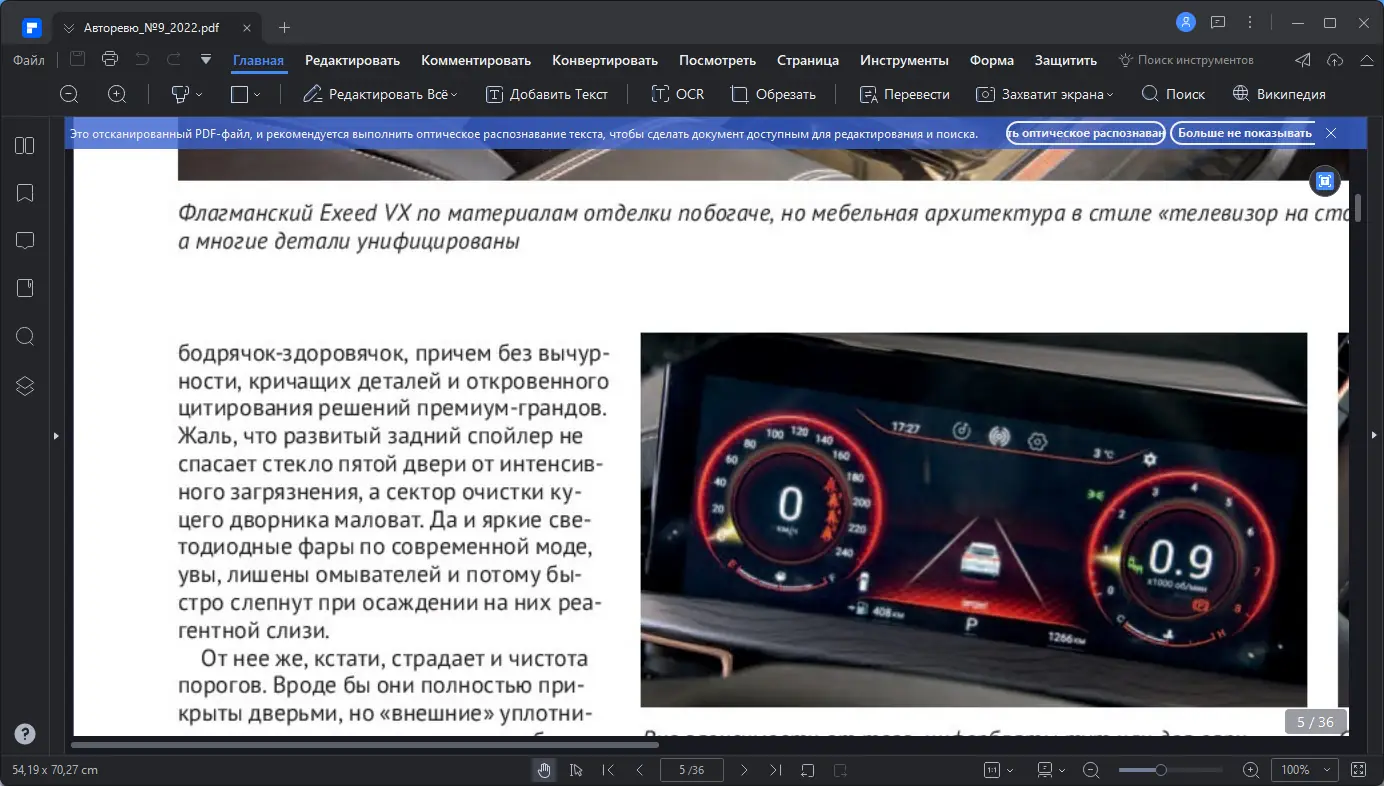Click the share/send icon at top right
The width and height of the screenshot is (1384, 786).
pyautogui.click(x=1303, y=60)
